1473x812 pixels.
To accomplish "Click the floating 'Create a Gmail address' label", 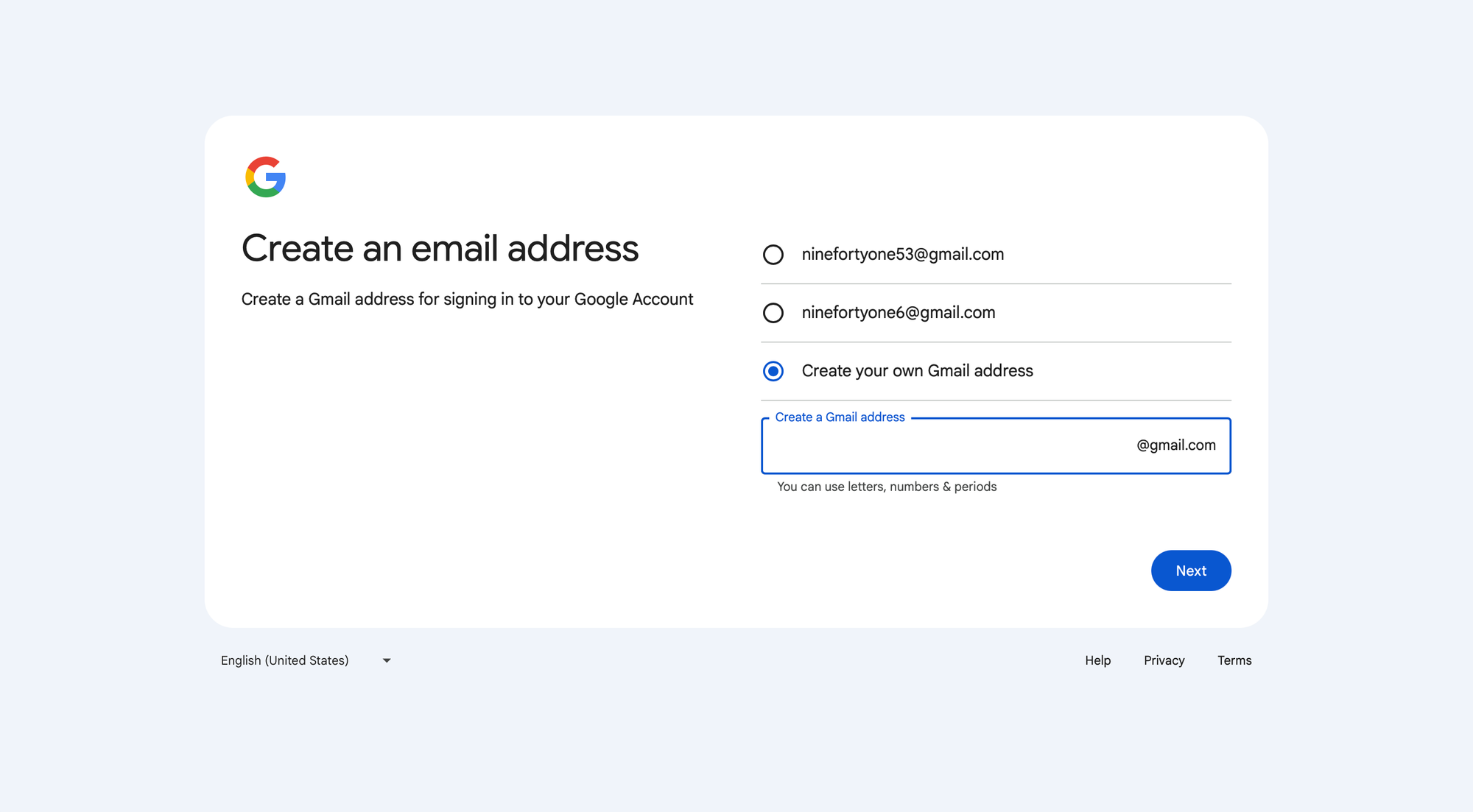I will coord(840,417).
